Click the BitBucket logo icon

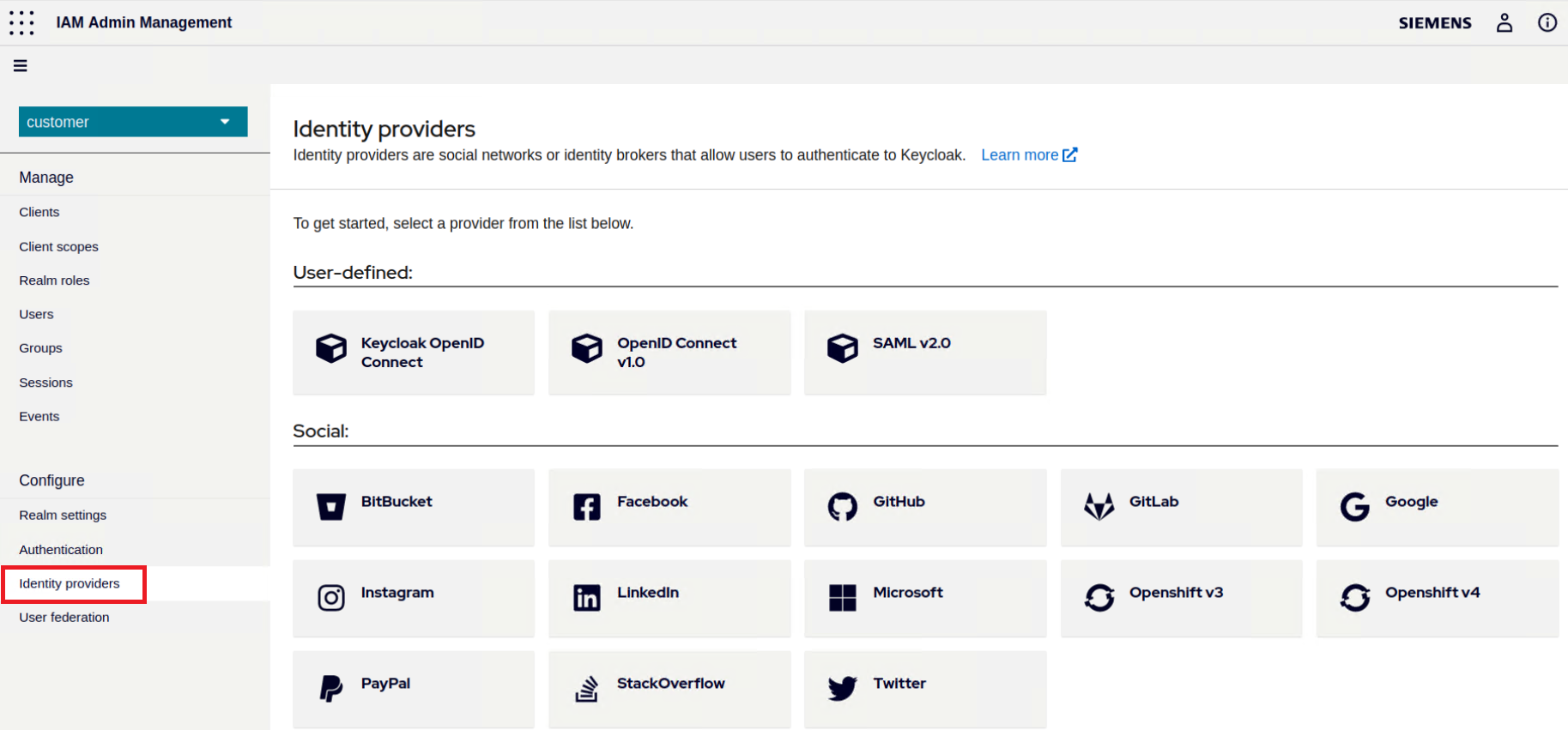coord(331,507)
